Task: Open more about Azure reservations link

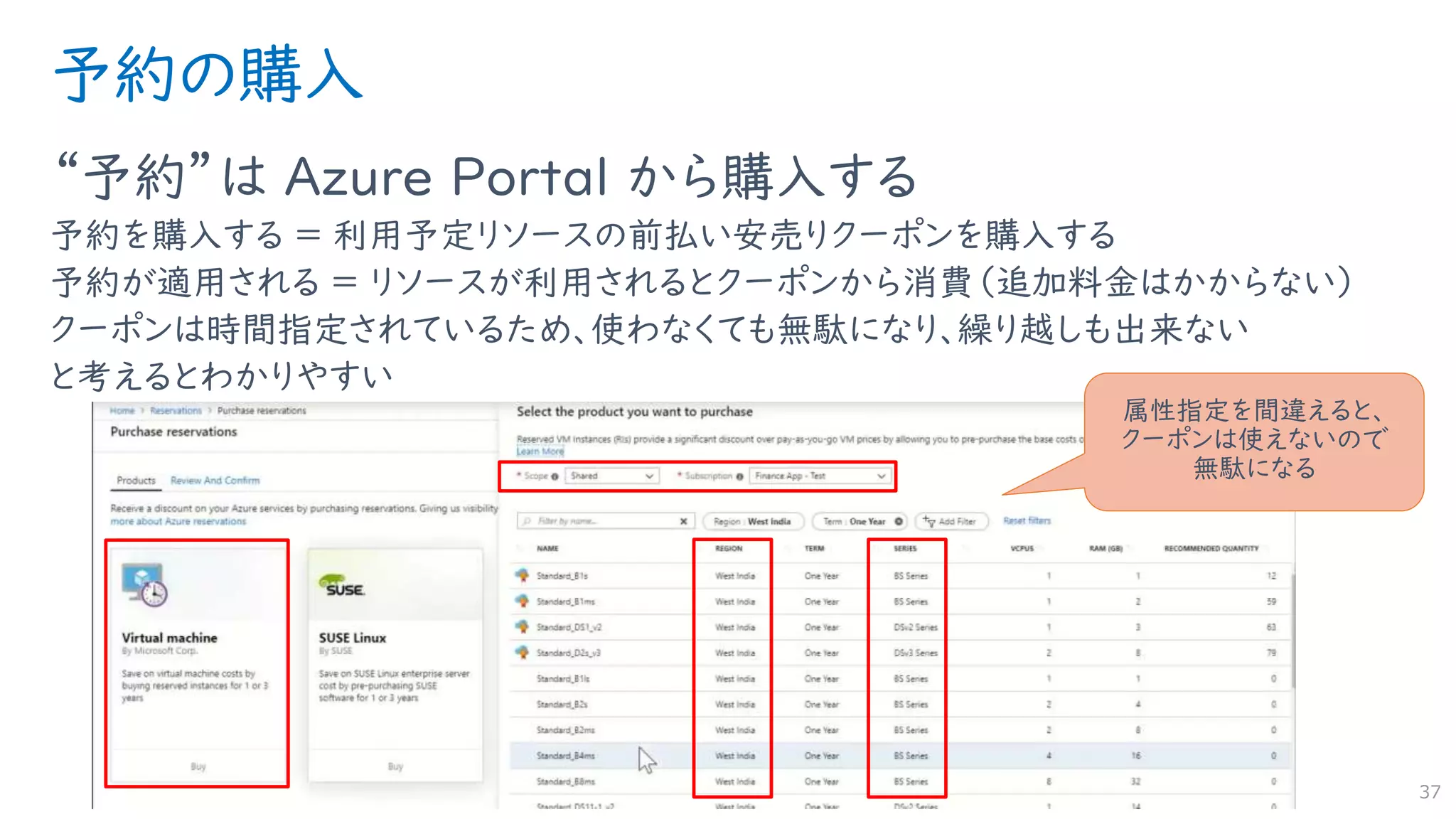Action: pyautogui.click(x=178, y=521)
